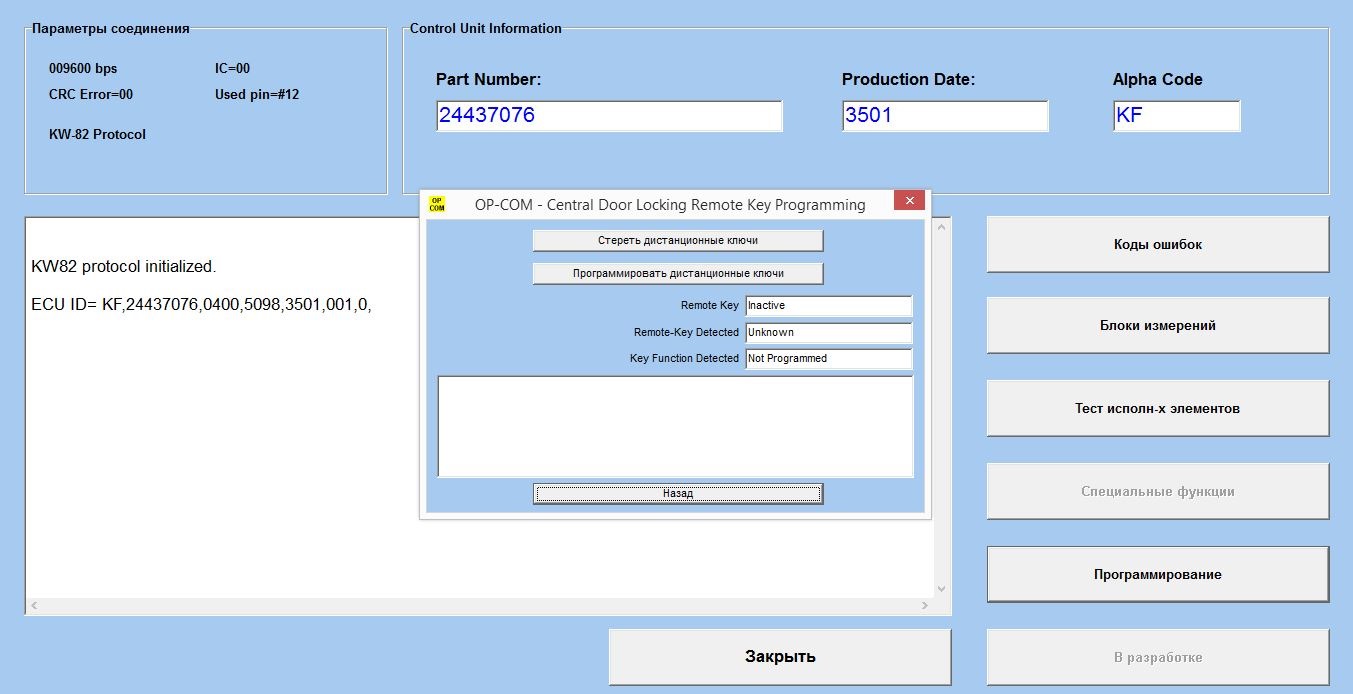1353x694 pixels.
Task: Select the Key Function Detected field
Action: [829, 358]
